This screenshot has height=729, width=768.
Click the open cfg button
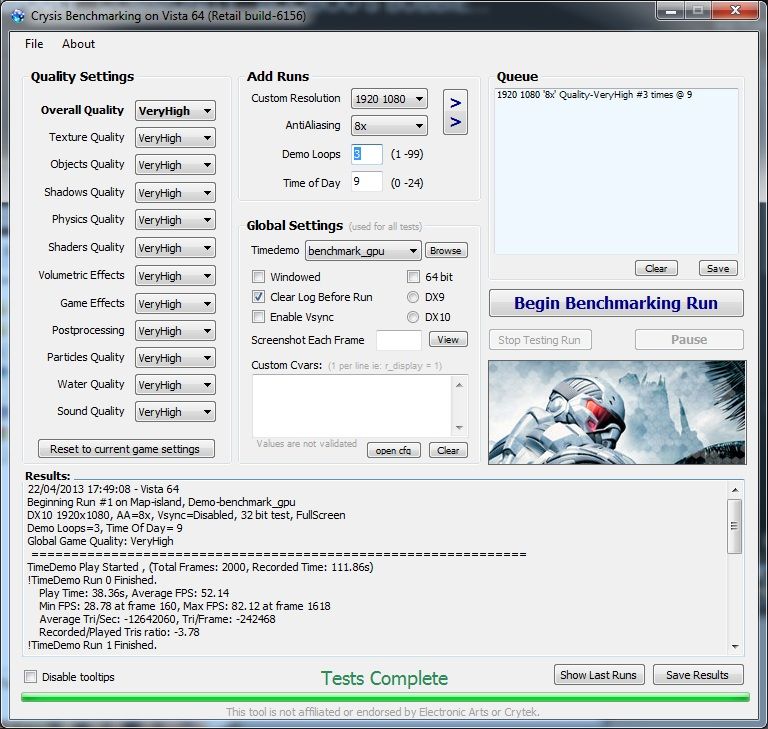coord(393,450)
